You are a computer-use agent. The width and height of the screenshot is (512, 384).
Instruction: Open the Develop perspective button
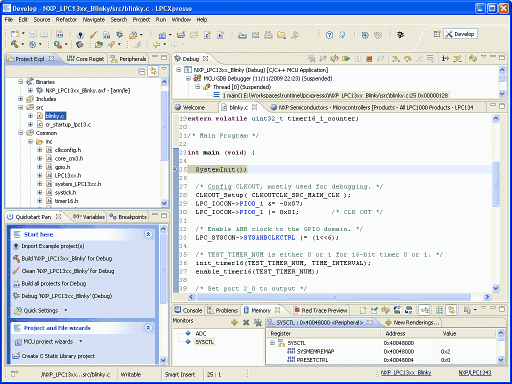(x=460, y=34)
